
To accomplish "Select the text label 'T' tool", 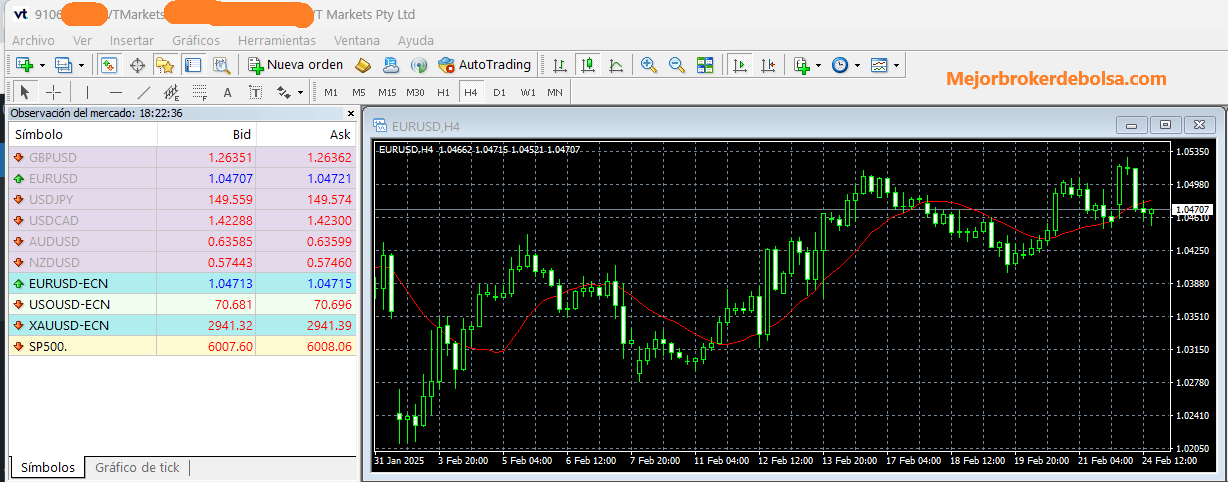I will 255,92.
